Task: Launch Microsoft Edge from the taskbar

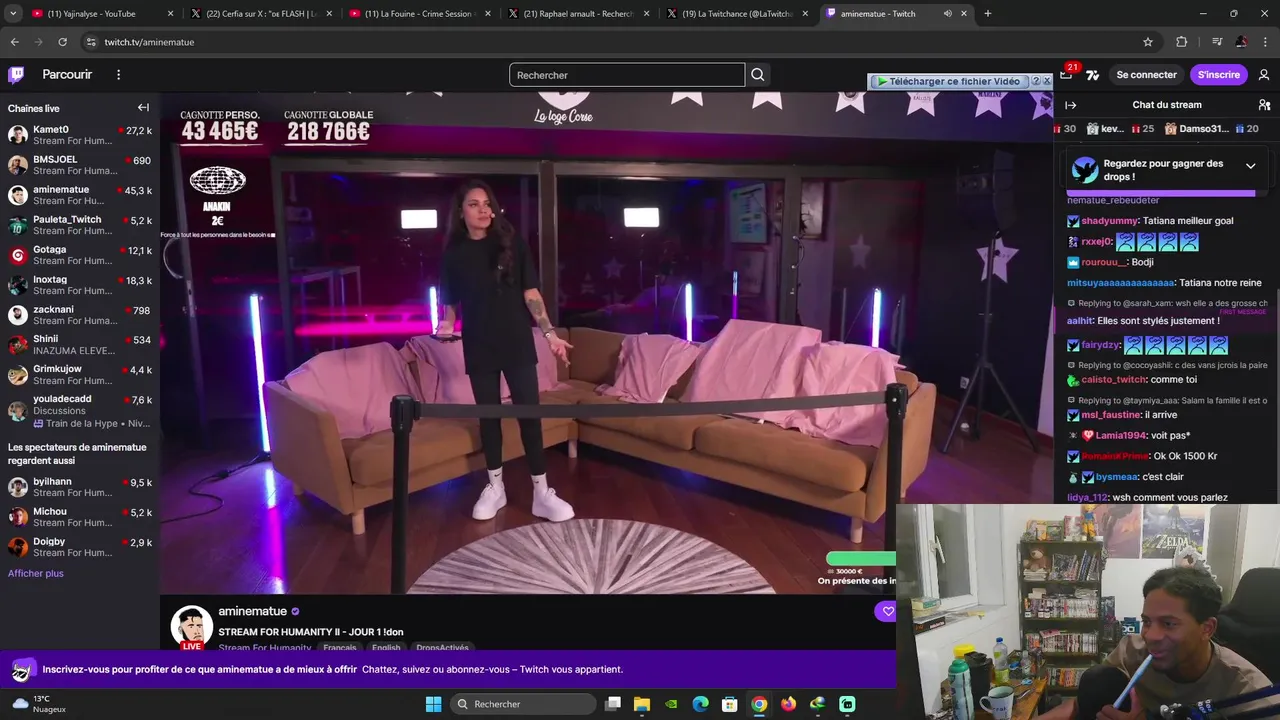Action: tap(701, 704)
